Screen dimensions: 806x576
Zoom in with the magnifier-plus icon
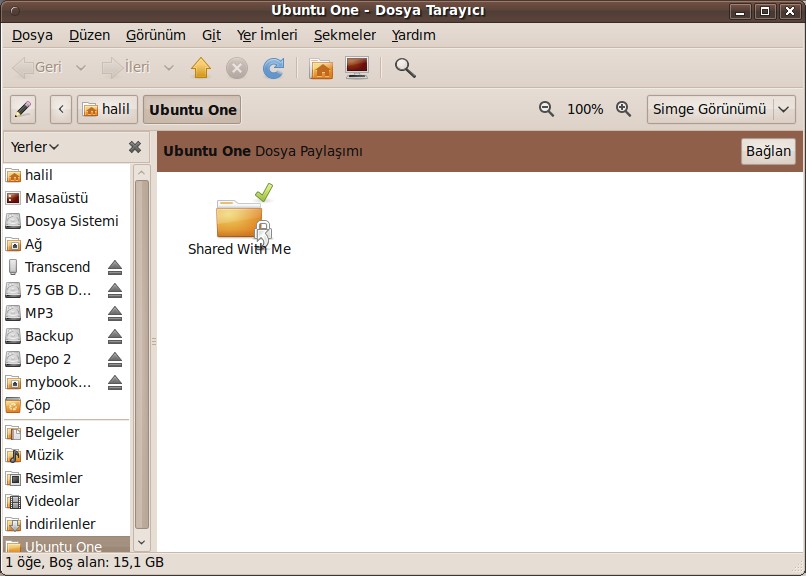coord(622,109)
